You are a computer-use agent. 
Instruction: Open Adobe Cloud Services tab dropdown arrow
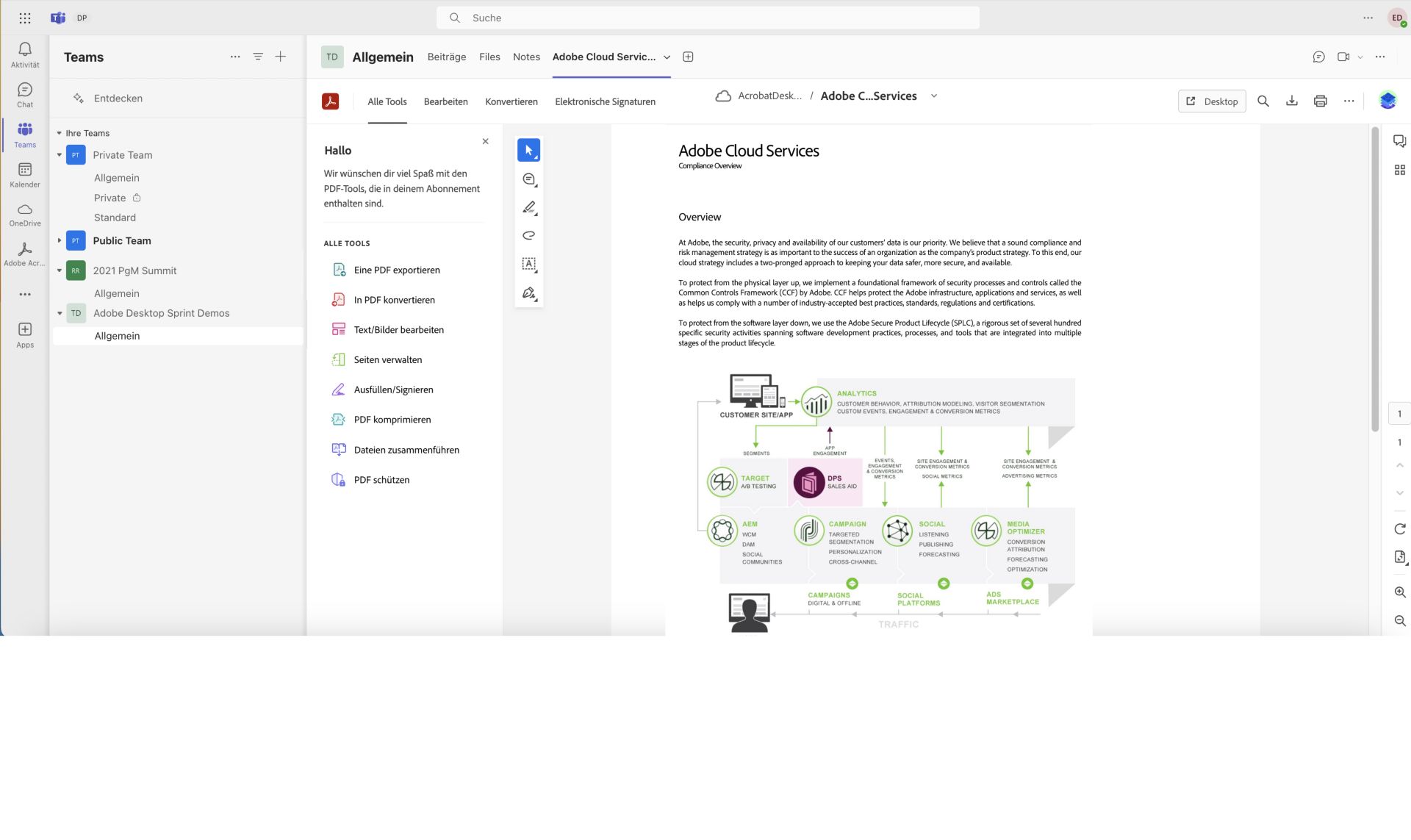[667, 57]
